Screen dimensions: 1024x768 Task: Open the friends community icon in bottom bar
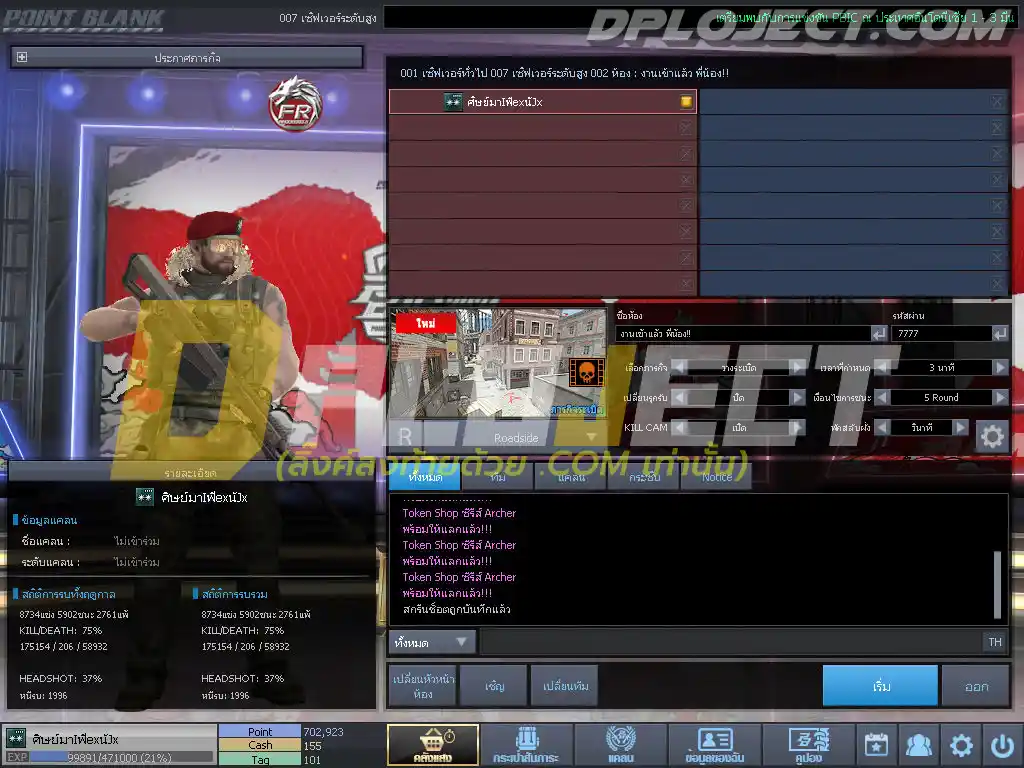point(919,744)
